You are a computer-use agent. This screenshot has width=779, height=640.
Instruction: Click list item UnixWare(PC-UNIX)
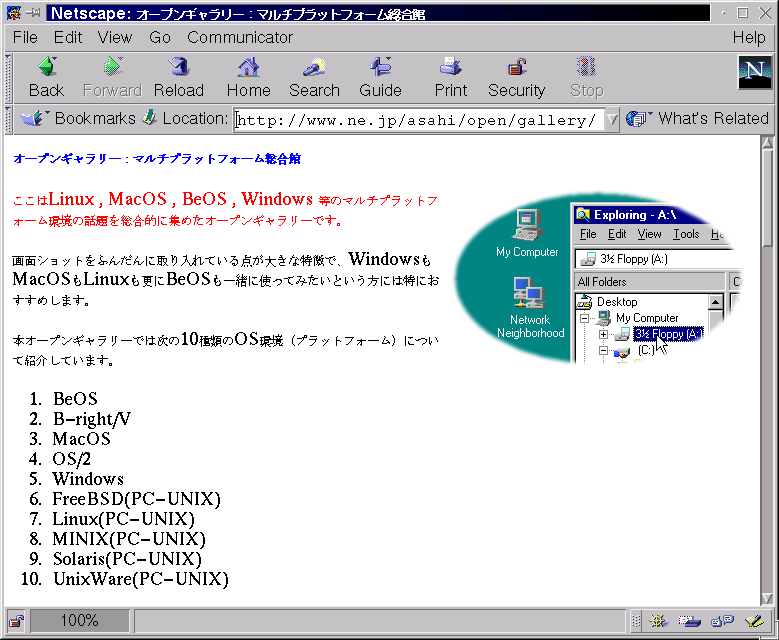tap(141, 579)
